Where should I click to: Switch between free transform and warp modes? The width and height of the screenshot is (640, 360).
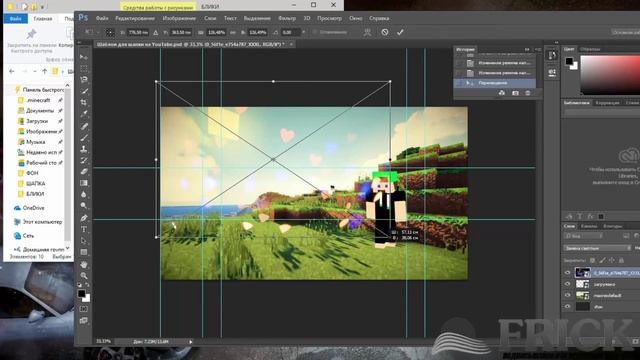click(x=367, y=32)
